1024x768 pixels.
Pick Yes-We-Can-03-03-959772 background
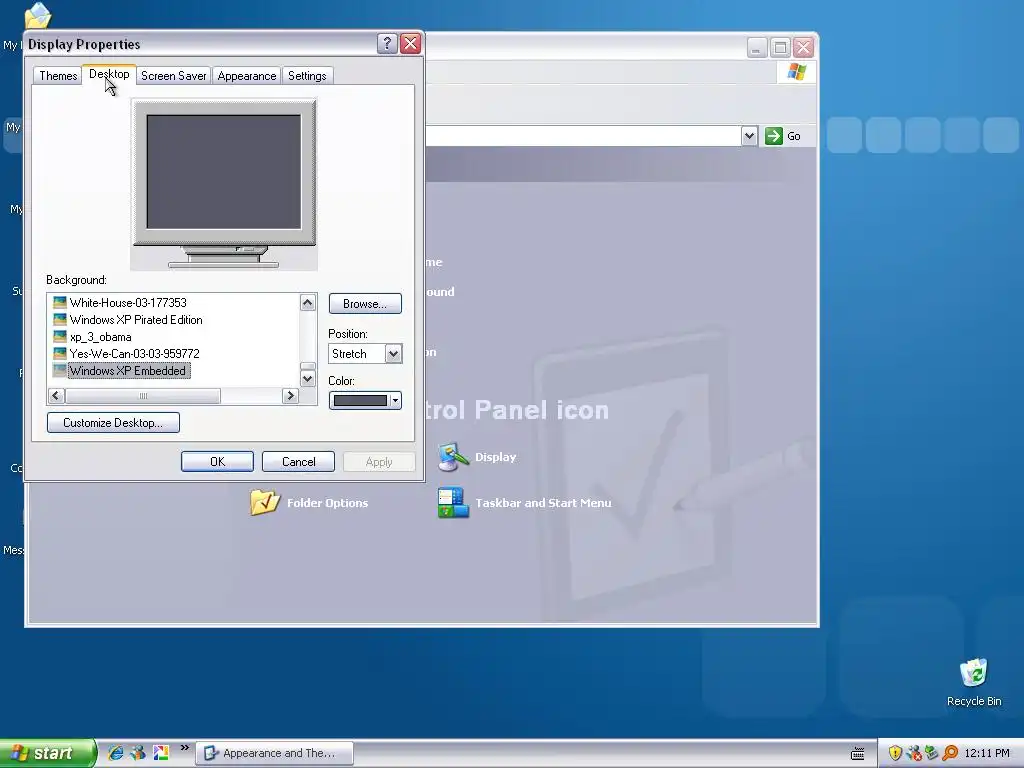[x=135, y=353]
